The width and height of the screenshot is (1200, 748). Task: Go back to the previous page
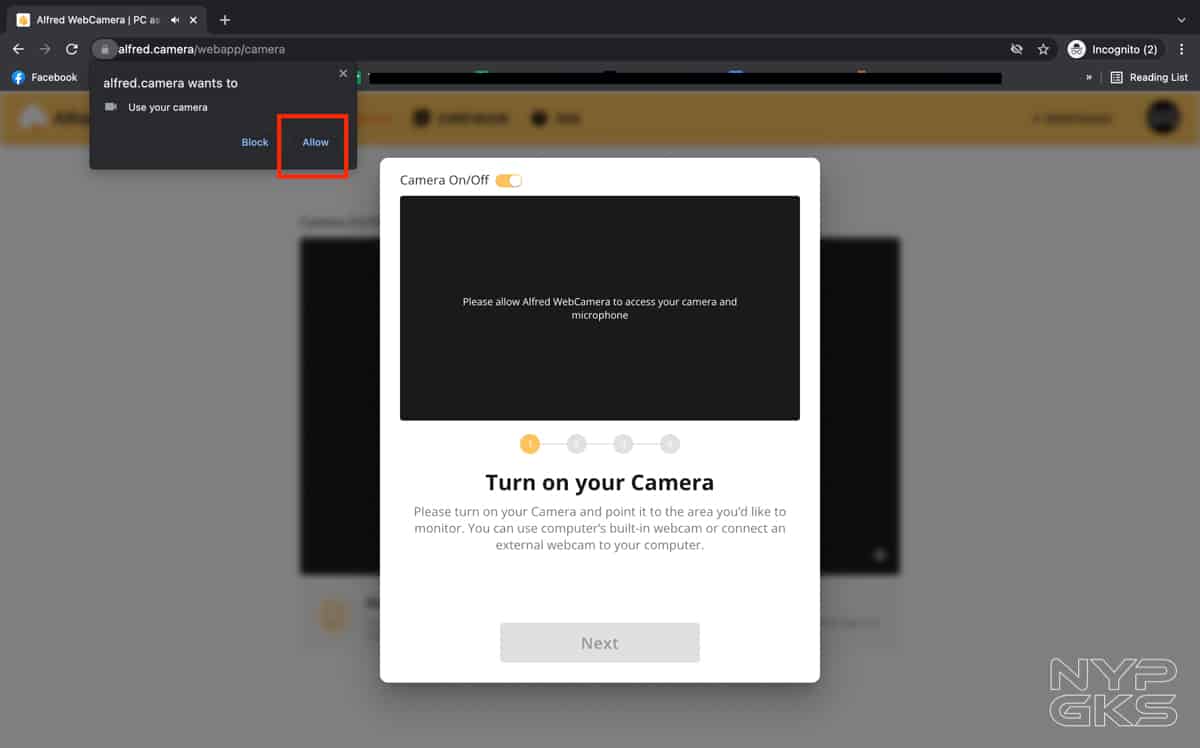click(x=18, y=49)
